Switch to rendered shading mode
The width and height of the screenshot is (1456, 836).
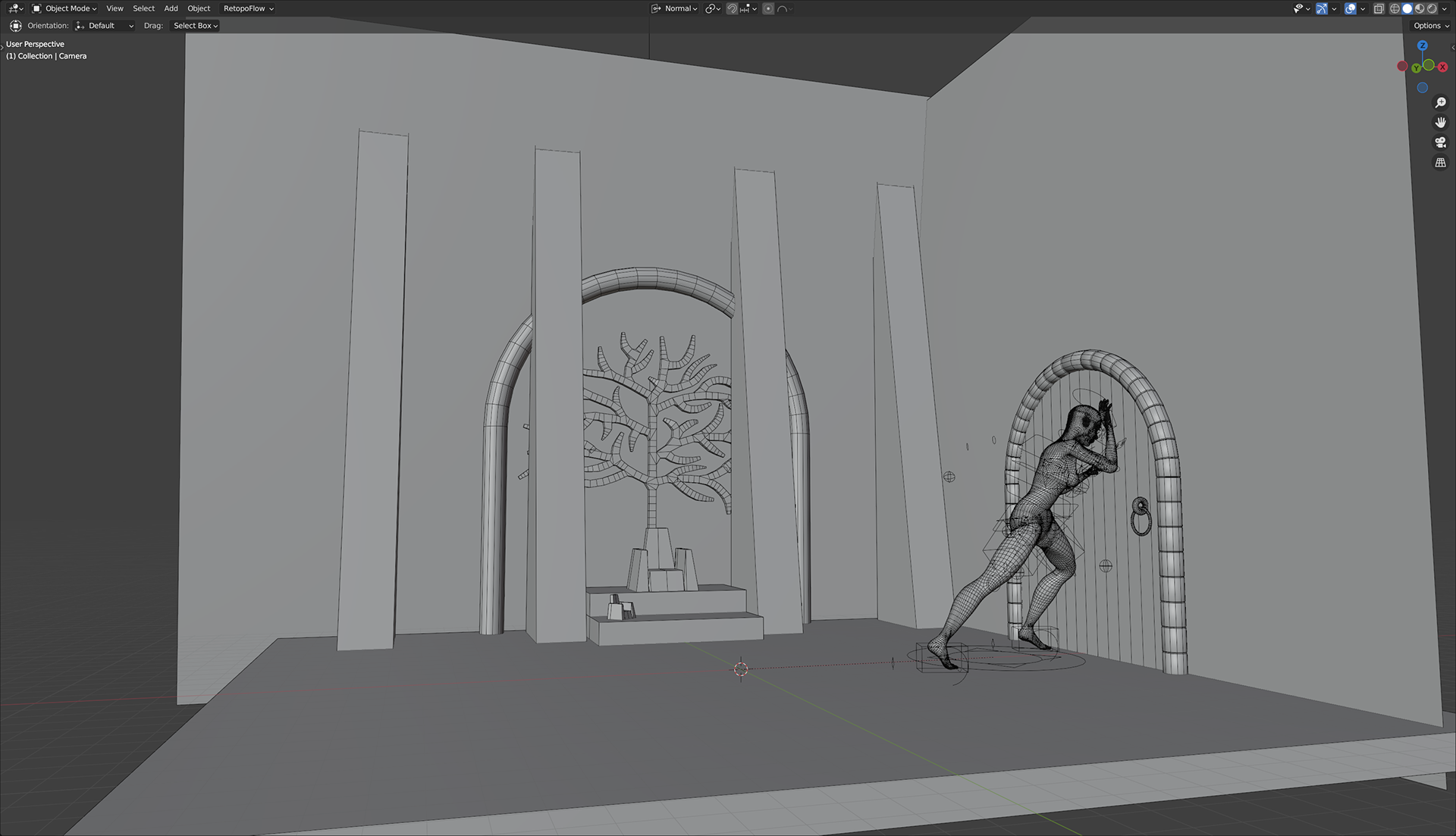pyautogui.click(x=1432, y=8)
